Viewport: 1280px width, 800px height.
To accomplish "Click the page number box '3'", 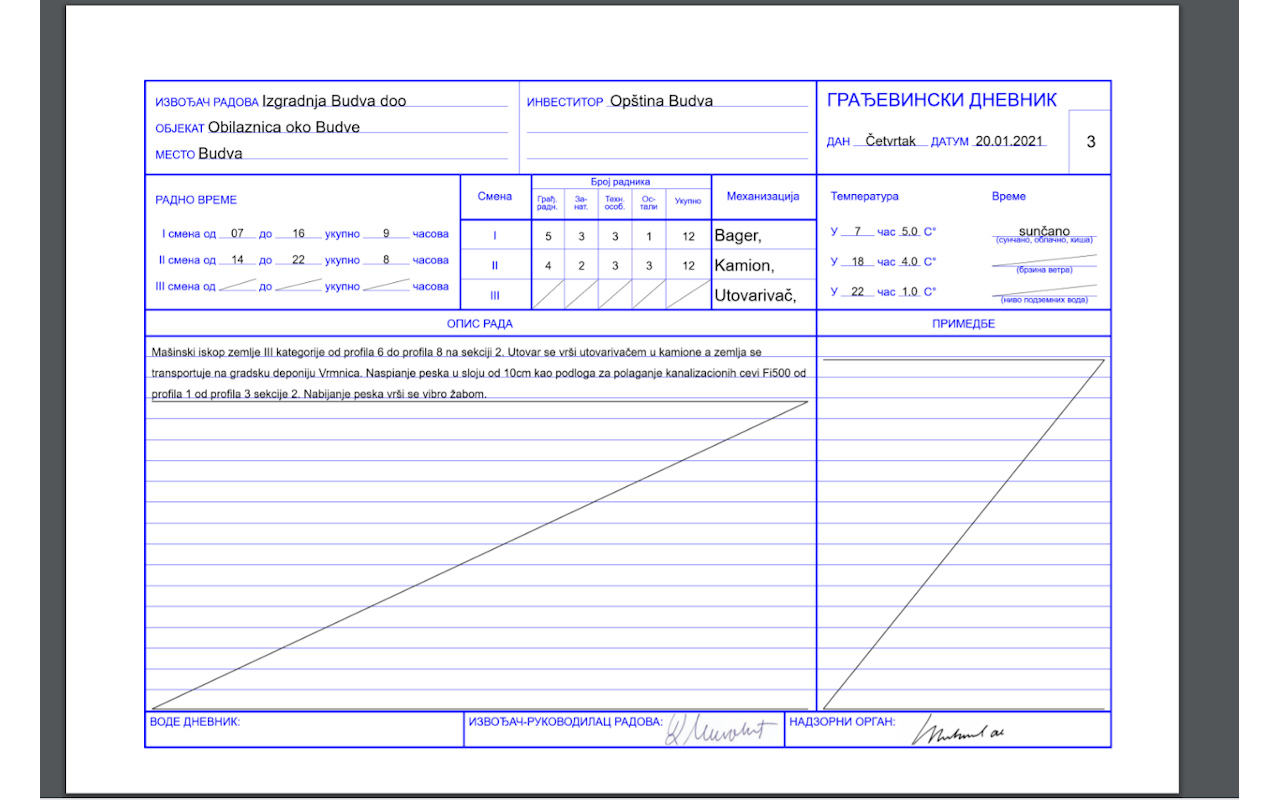I will tap(1090, 141).
